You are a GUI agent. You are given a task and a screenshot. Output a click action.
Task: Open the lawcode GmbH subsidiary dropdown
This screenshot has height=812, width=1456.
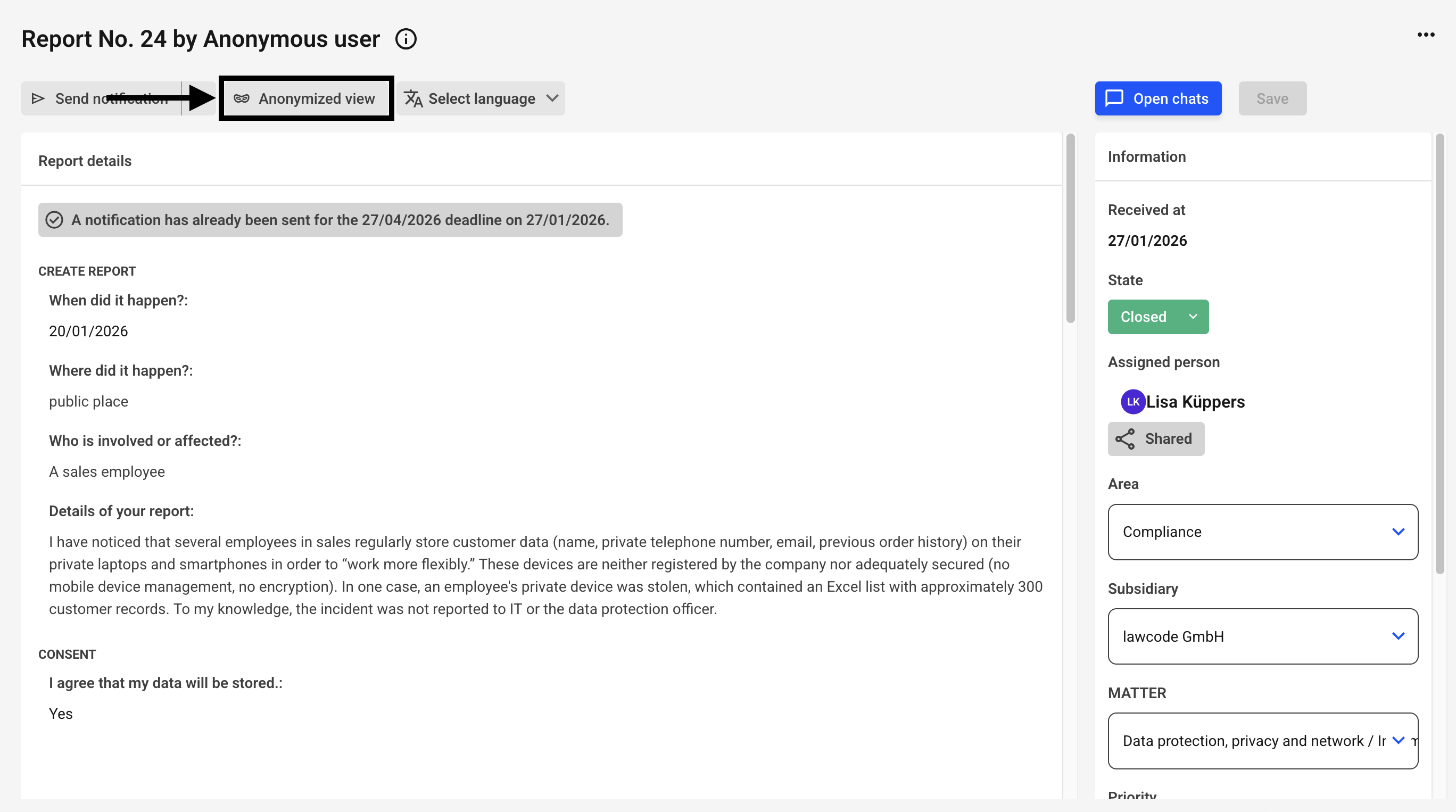[1262, 636]
